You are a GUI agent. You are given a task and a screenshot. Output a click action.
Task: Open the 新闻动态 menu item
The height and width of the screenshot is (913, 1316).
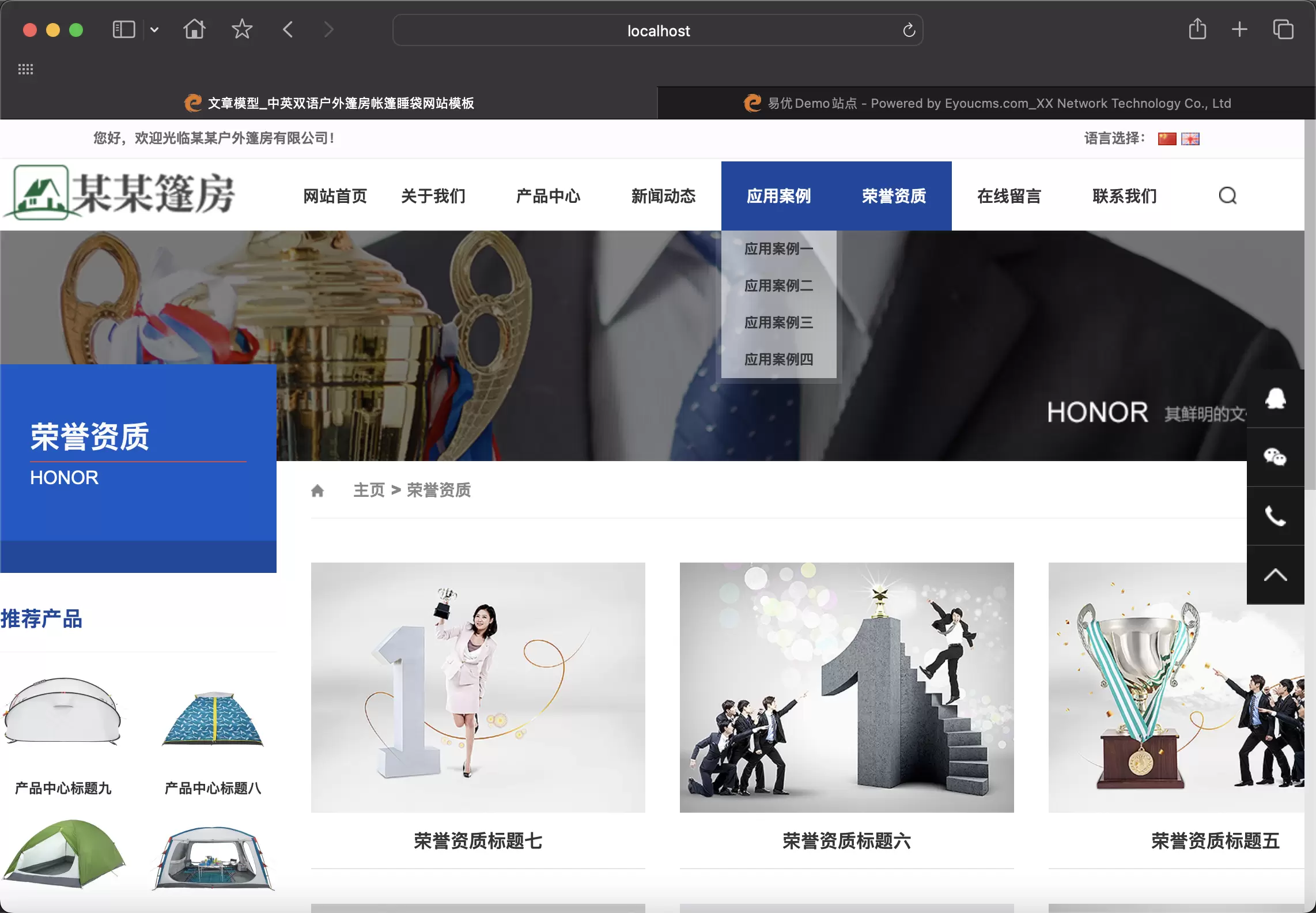(664, 196)
